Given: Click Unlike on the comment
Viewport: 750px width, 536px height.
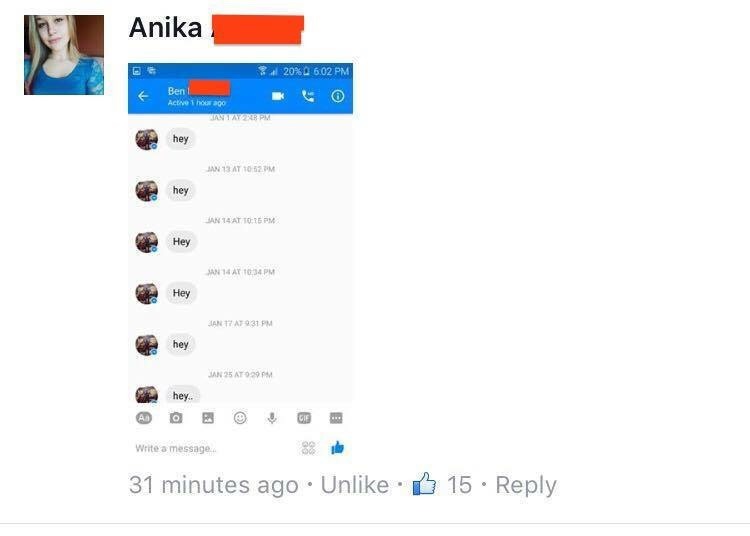Looking at the screenshot, I should pyautogui.click(x=354, y=485).
